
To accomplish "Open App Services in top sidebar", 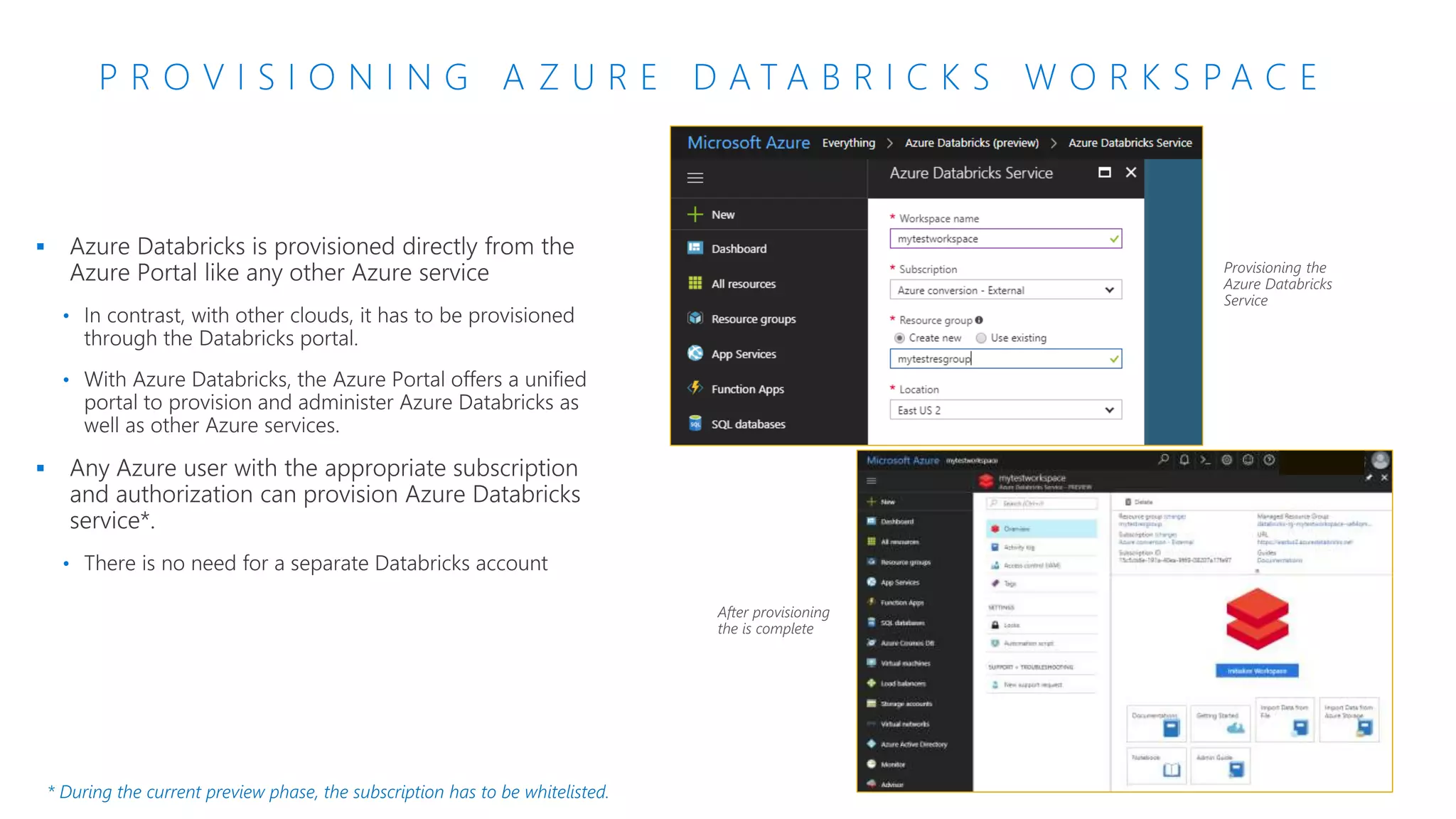I will point(743,354).
